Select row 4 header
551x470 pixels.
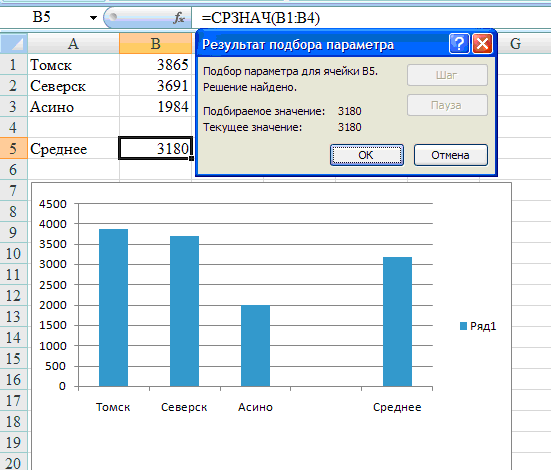[x=13, y=128]
